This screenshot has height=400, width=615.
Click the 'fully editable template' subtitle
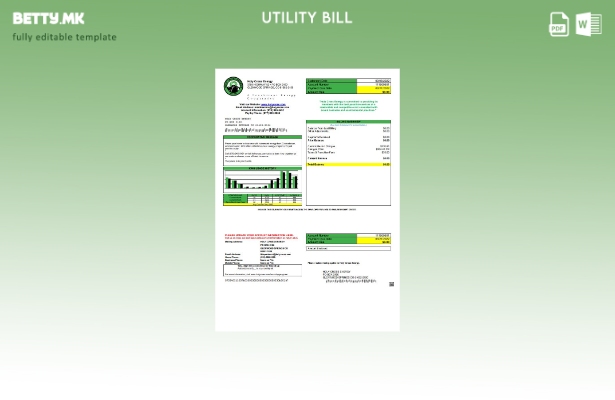pos(64,37)
